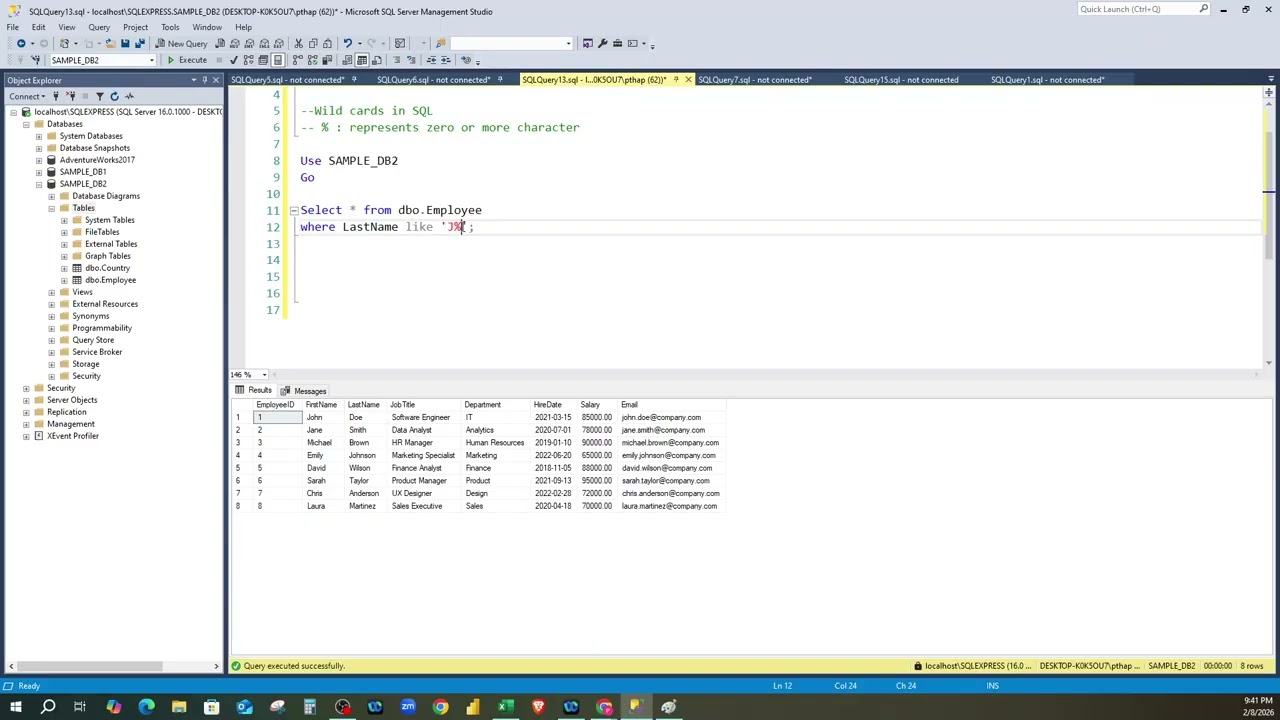The height and width of the screenshot is (720, 1280).
Task: Comment out the selected lines
Action: click(396, 60)
